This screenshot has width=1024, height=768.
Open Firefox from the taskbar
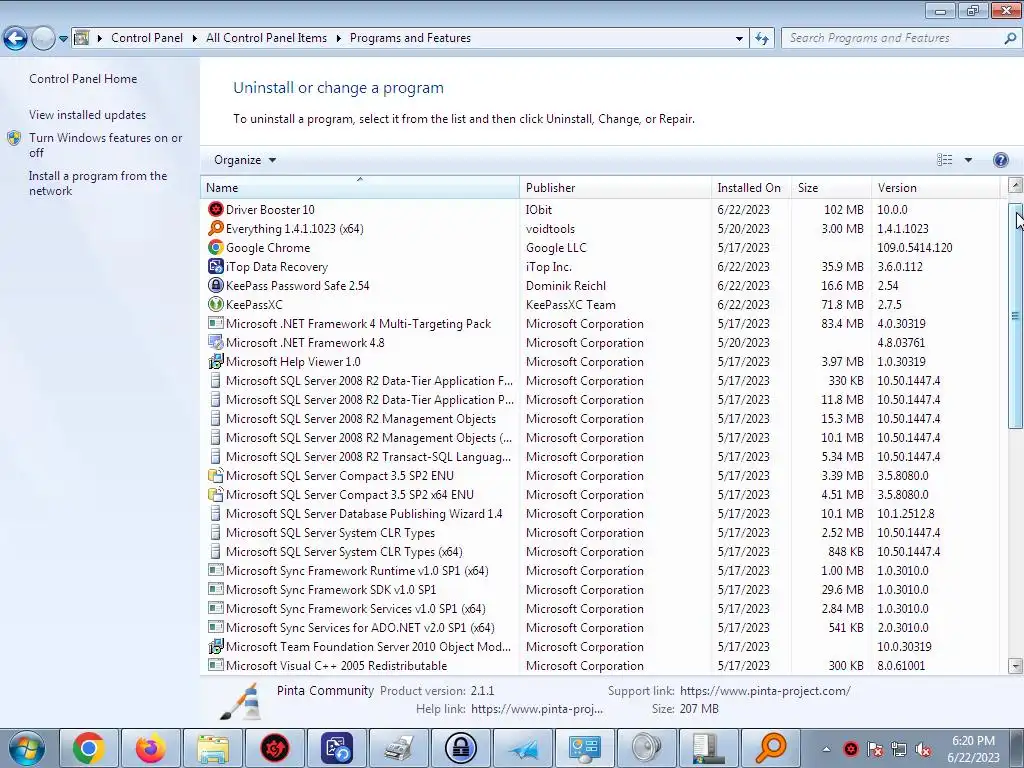pos(151,748)
